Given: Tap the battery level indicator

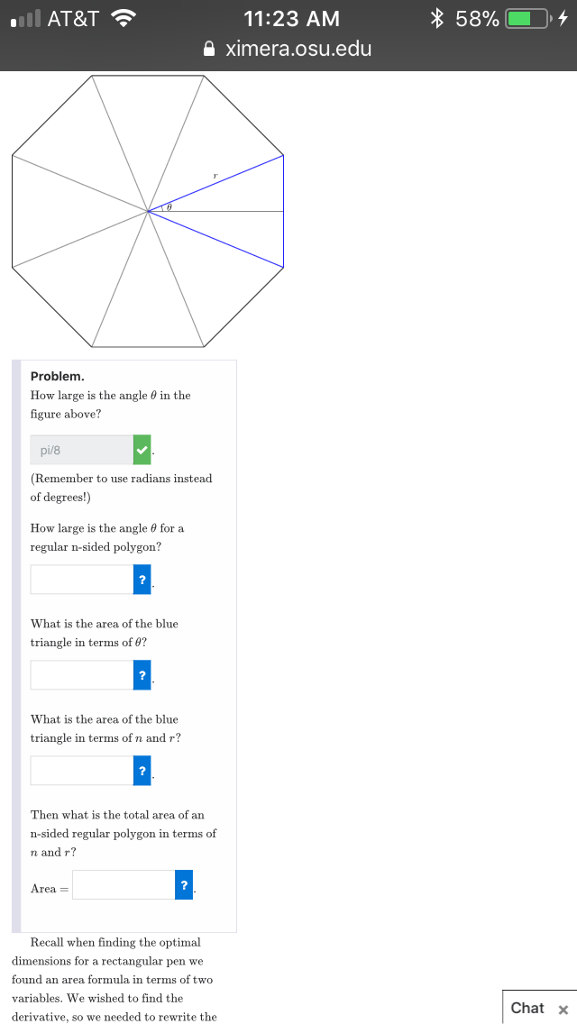Looking at the screenshot, I should 520,16.
